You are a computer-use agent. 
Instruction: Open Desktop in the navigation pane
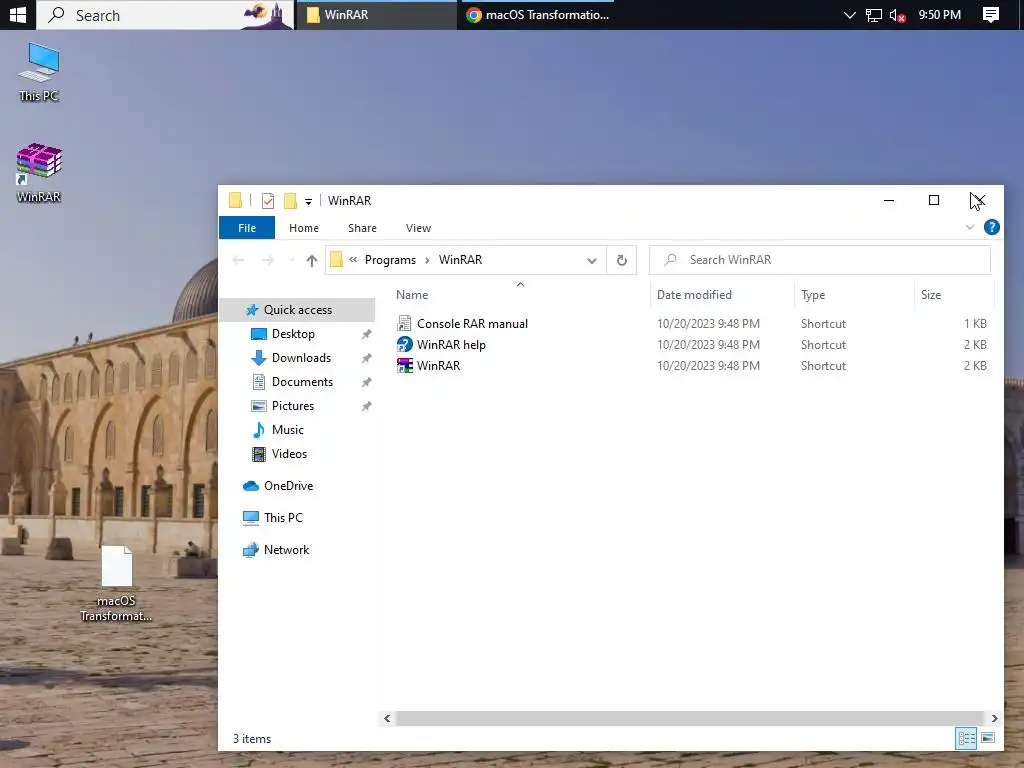pos(293,334)
